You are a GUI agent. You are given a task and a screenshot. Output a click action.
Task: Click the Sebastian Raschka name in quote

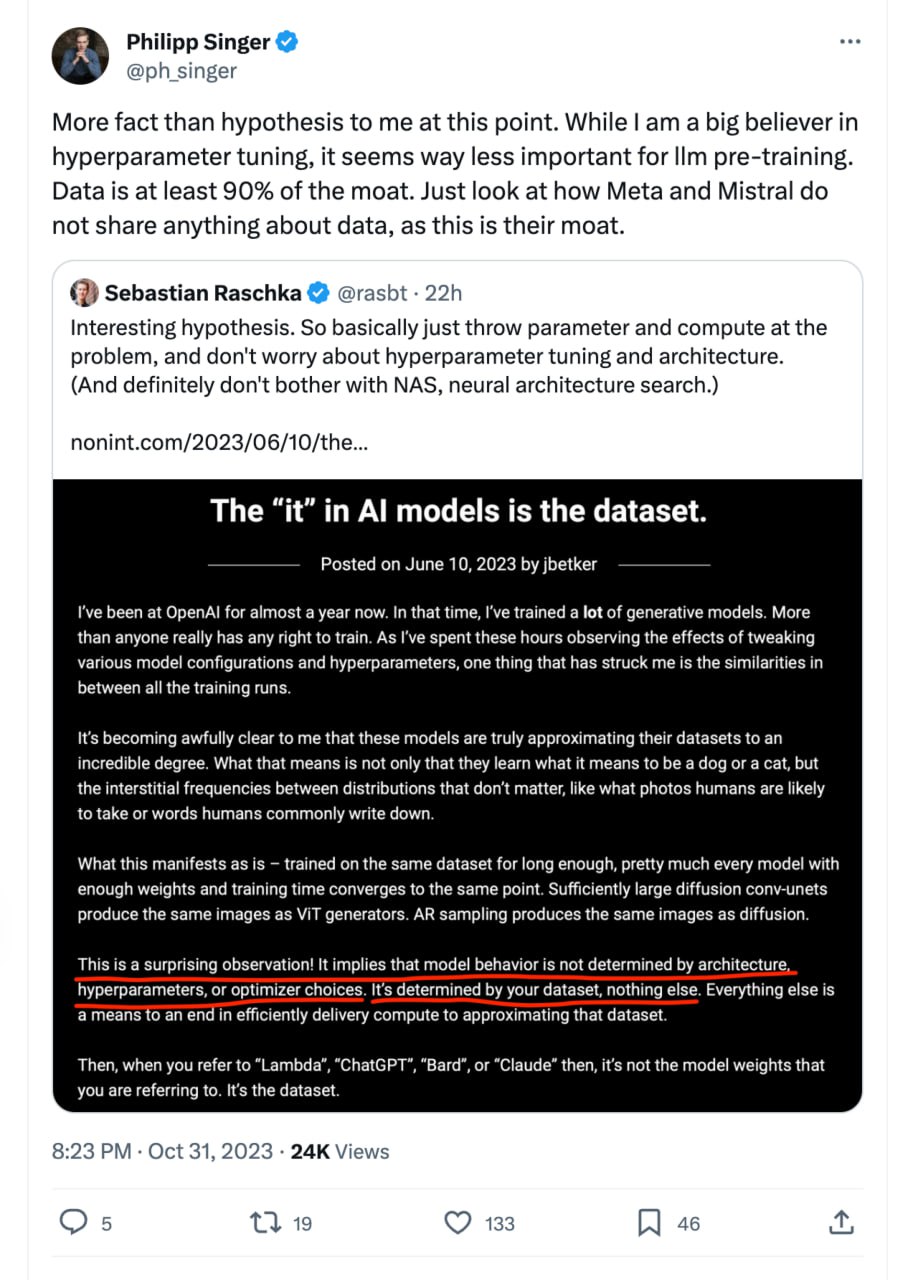204,293
